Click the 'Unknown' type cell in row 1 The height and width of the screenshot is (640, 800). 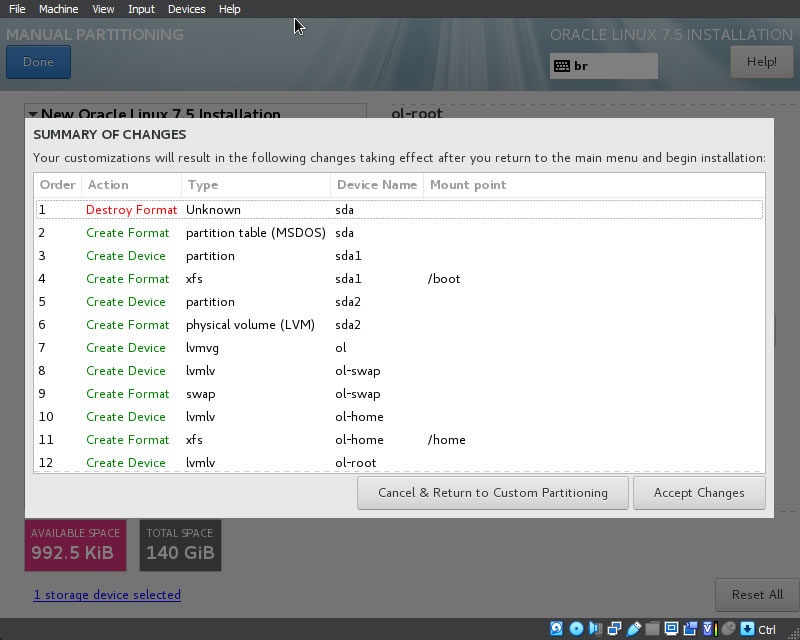[213, 210]
